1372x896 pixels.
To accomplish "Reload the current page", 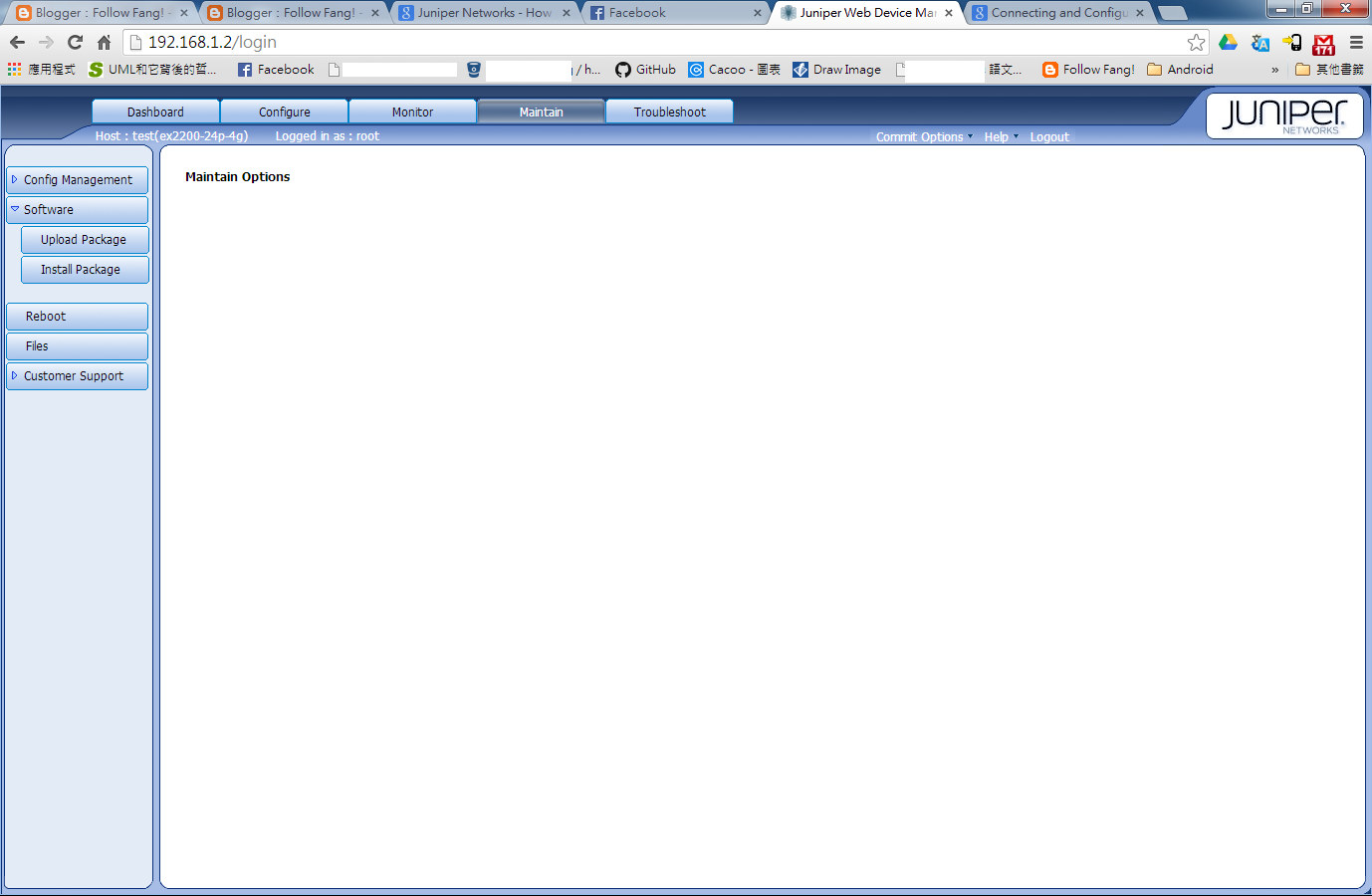I will click(x=75, y=42).
